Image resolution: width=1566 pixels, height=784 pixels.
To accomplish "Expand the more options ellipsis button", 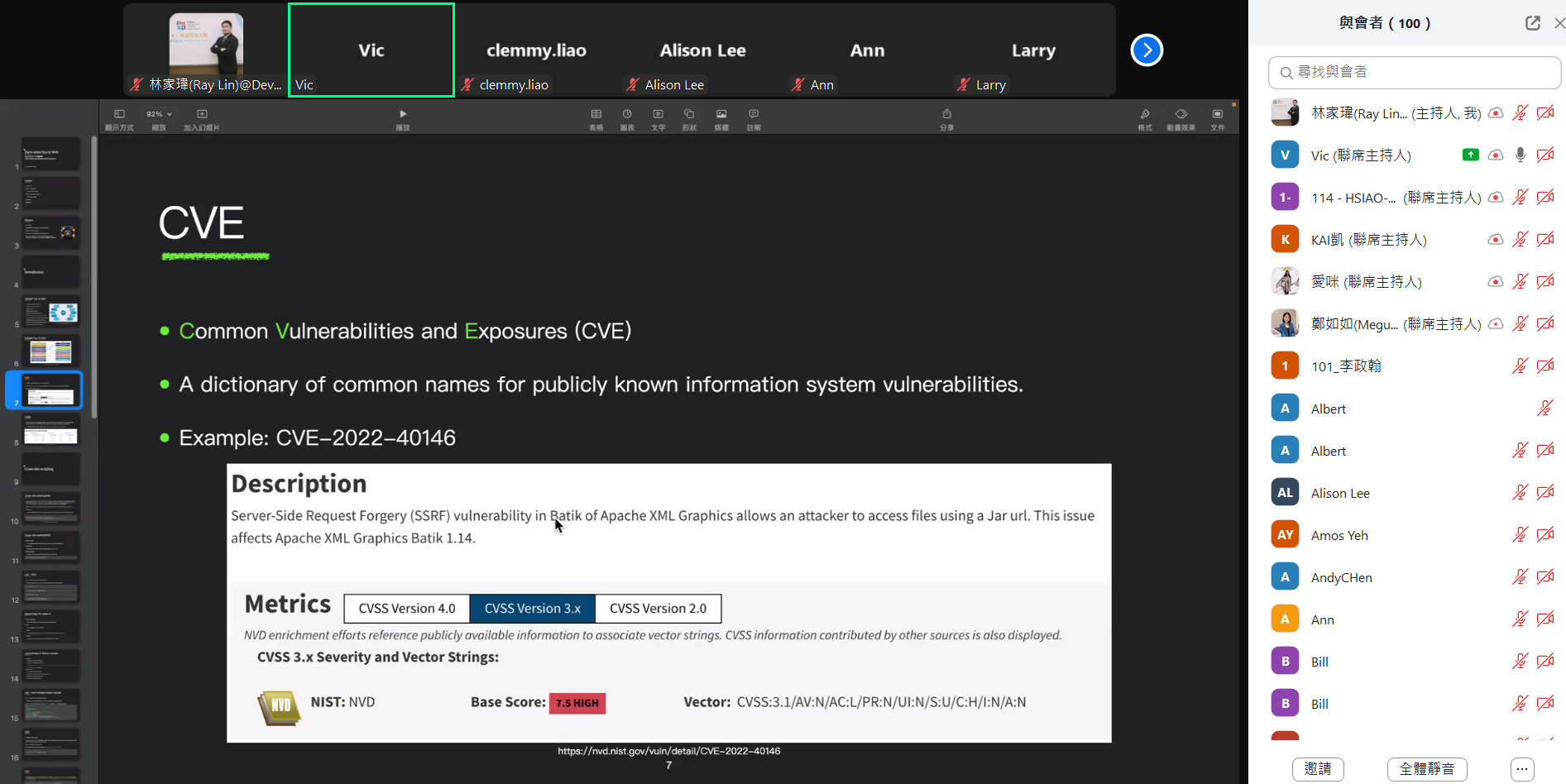I will click(x=1522, y=769).
